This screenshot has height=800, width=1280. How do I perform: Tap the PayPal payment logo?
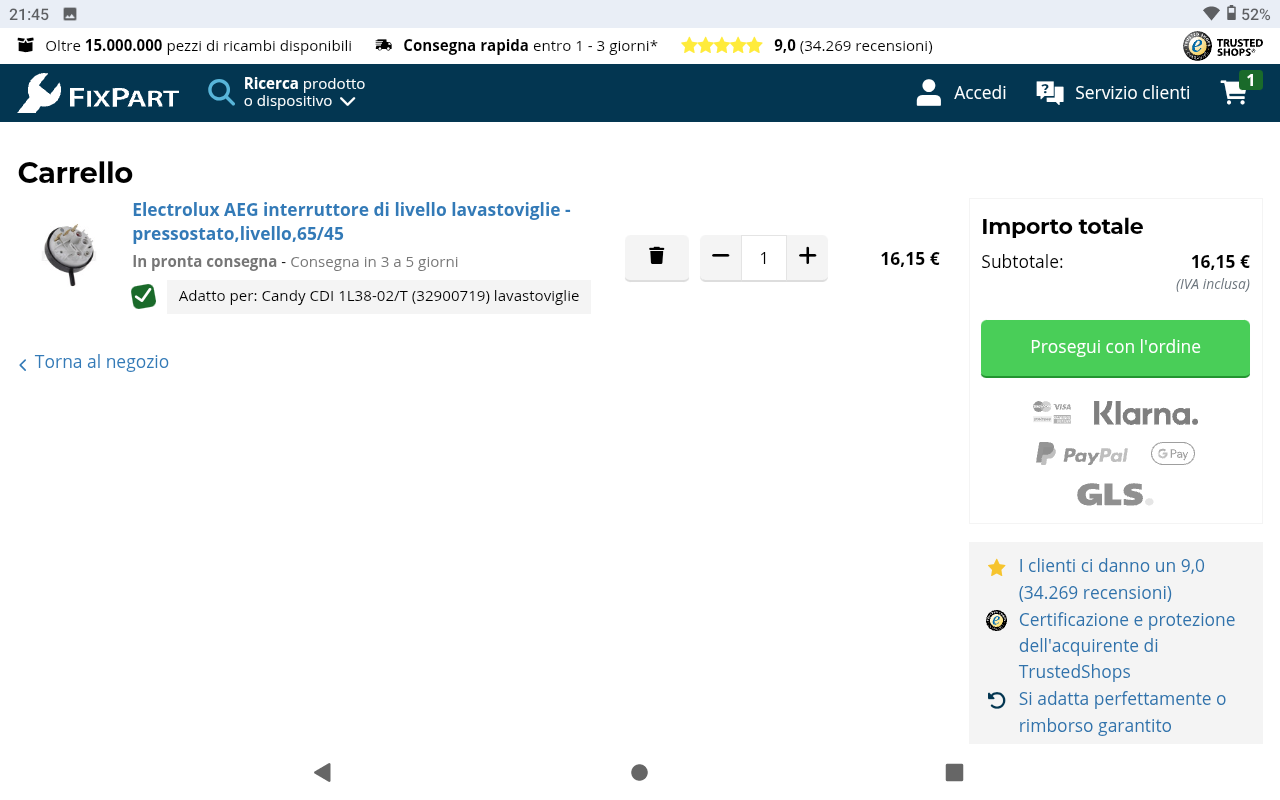[1081, 454]
